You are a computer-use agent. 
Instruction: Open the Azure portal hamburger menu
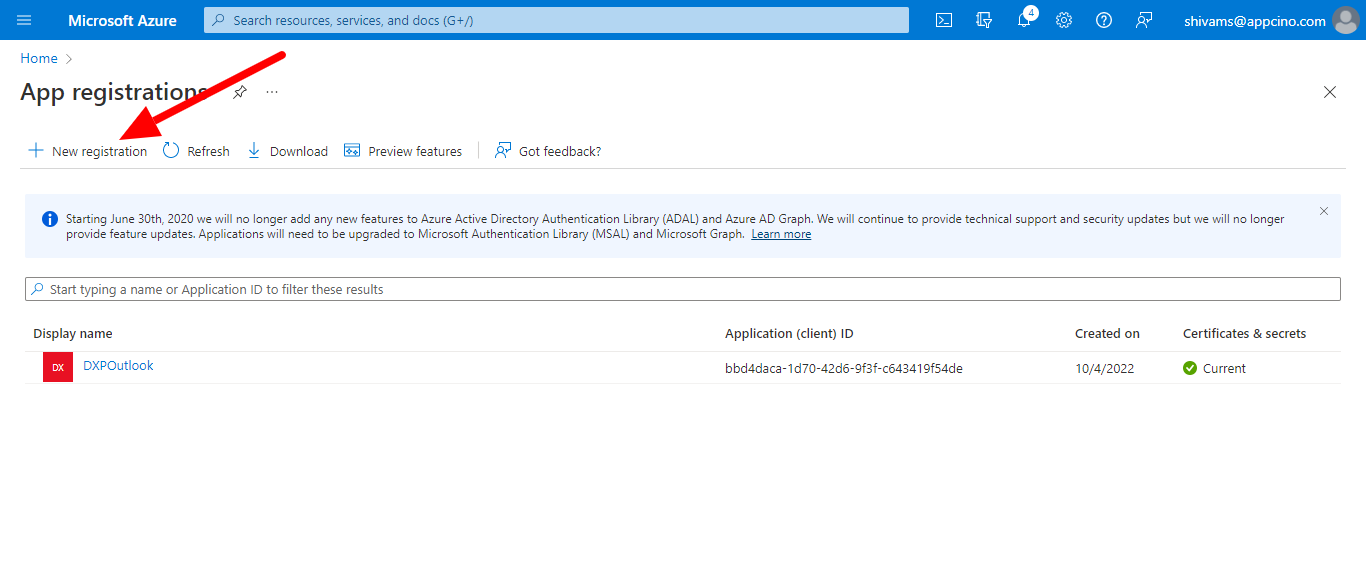(x=25, y=20)
